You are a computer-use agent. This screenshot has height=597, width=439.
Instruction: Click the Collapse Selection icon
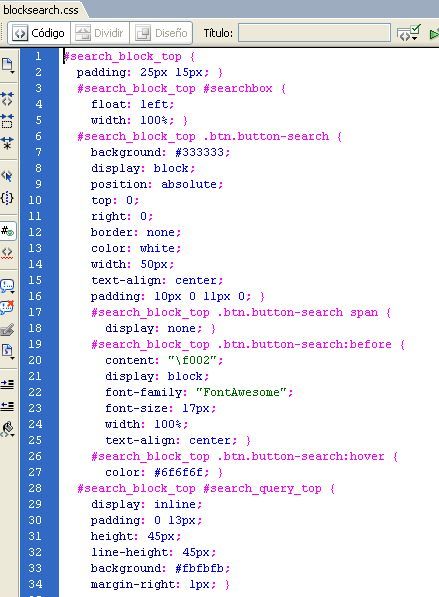(8, 121)
